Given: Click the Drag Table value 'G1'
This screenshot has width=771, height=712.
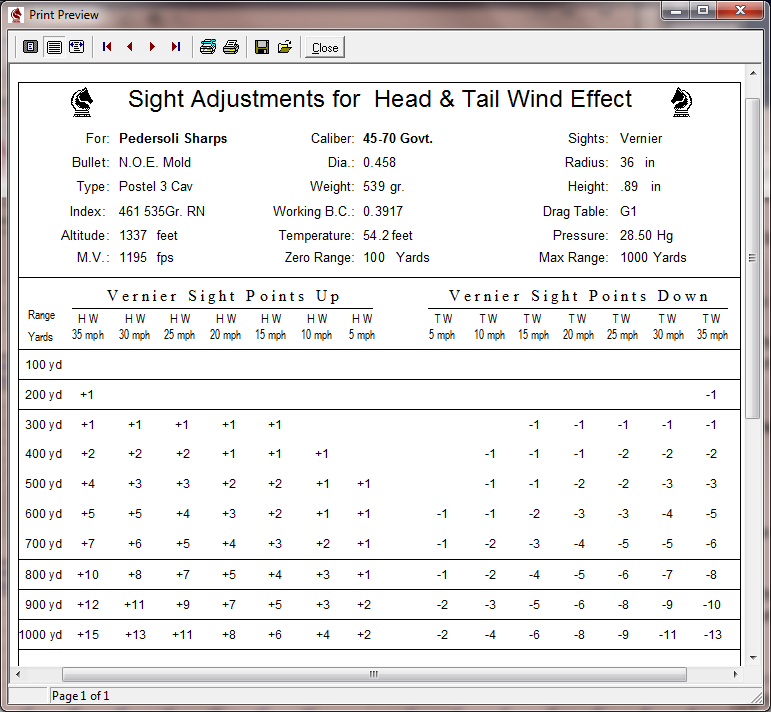Looking at the screenshot, I should pyautogui.click(x=628, y=211).
